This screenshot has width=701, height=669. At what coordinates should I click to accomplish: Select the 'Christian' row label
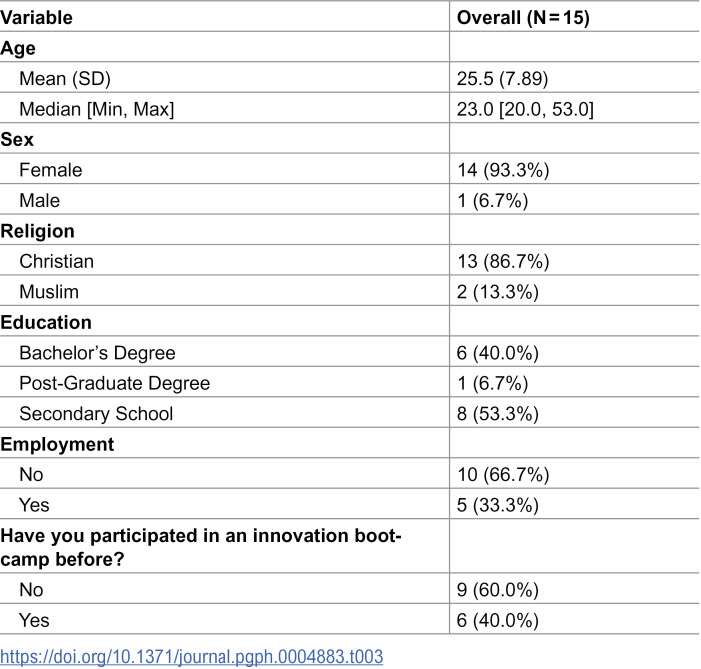[x=56, y=261]
